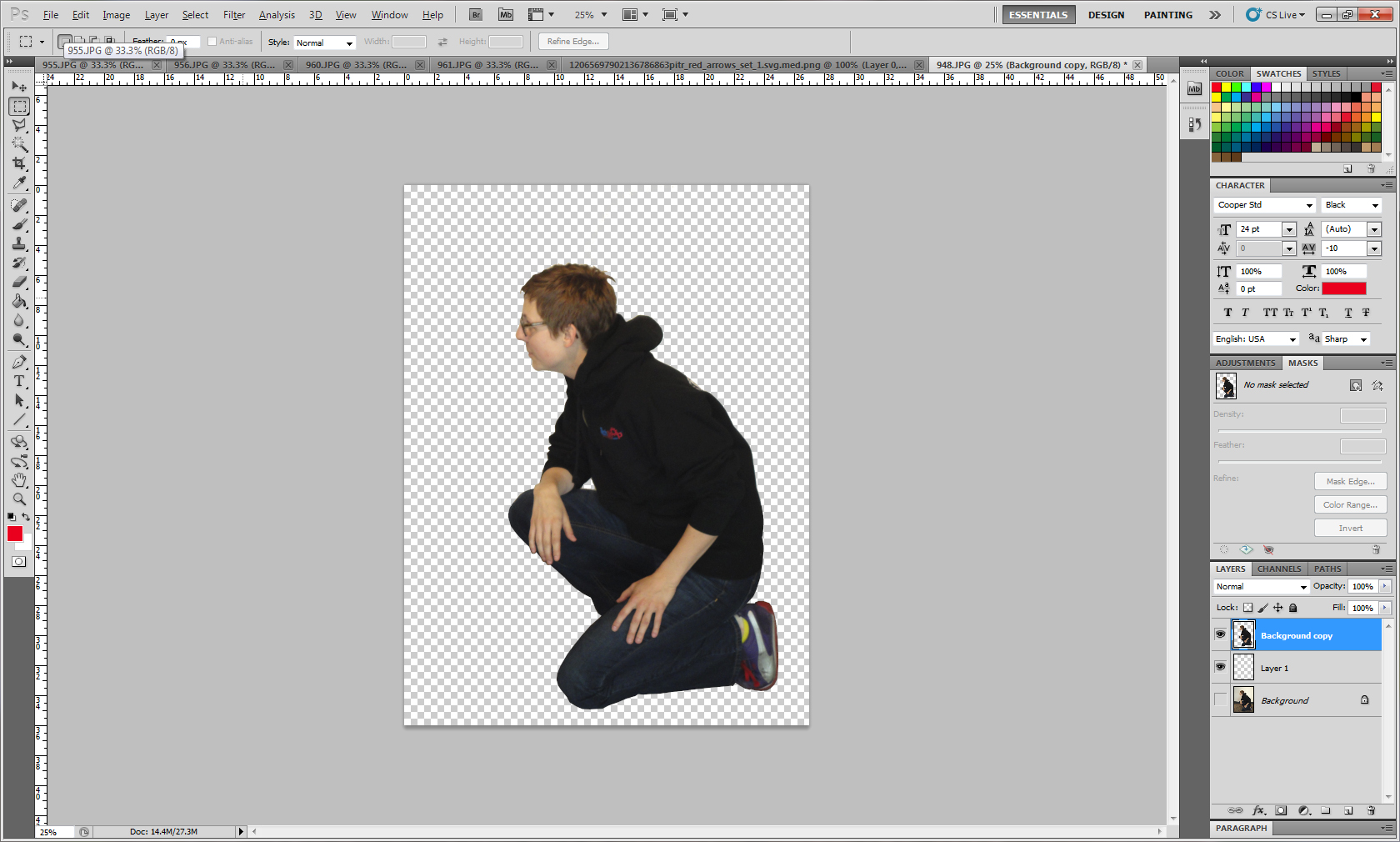Create a new layer group
Viewport: 1400px width, 842px height.
point(1326,810)
